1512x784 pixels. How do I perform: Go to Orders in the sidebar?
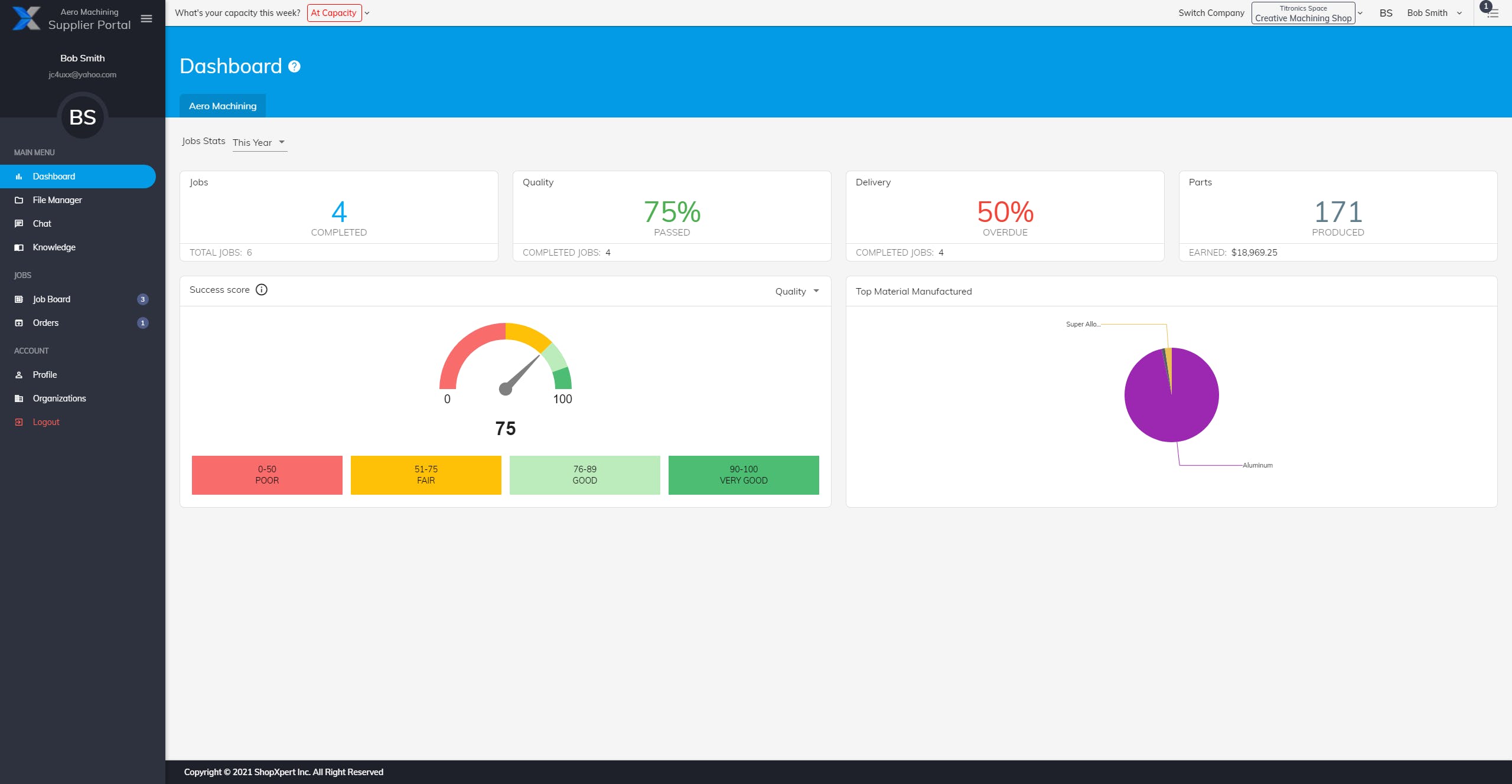(x=45, y=323)
